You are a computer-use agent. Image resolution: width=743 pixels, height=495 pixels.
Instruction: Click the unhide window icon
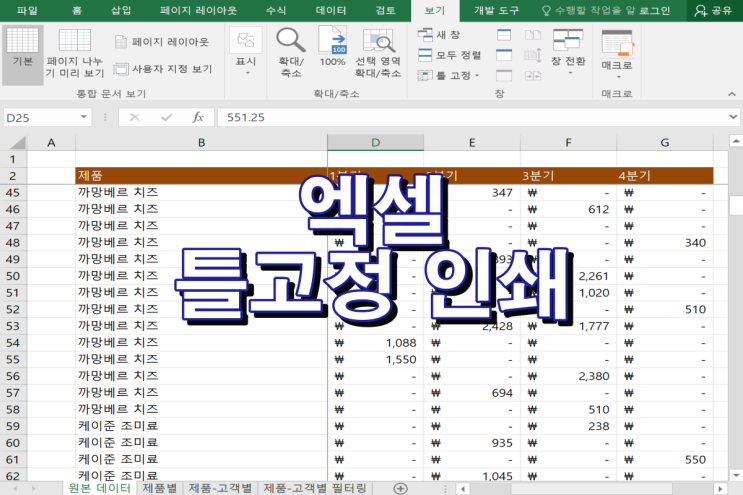click(504, 75)
